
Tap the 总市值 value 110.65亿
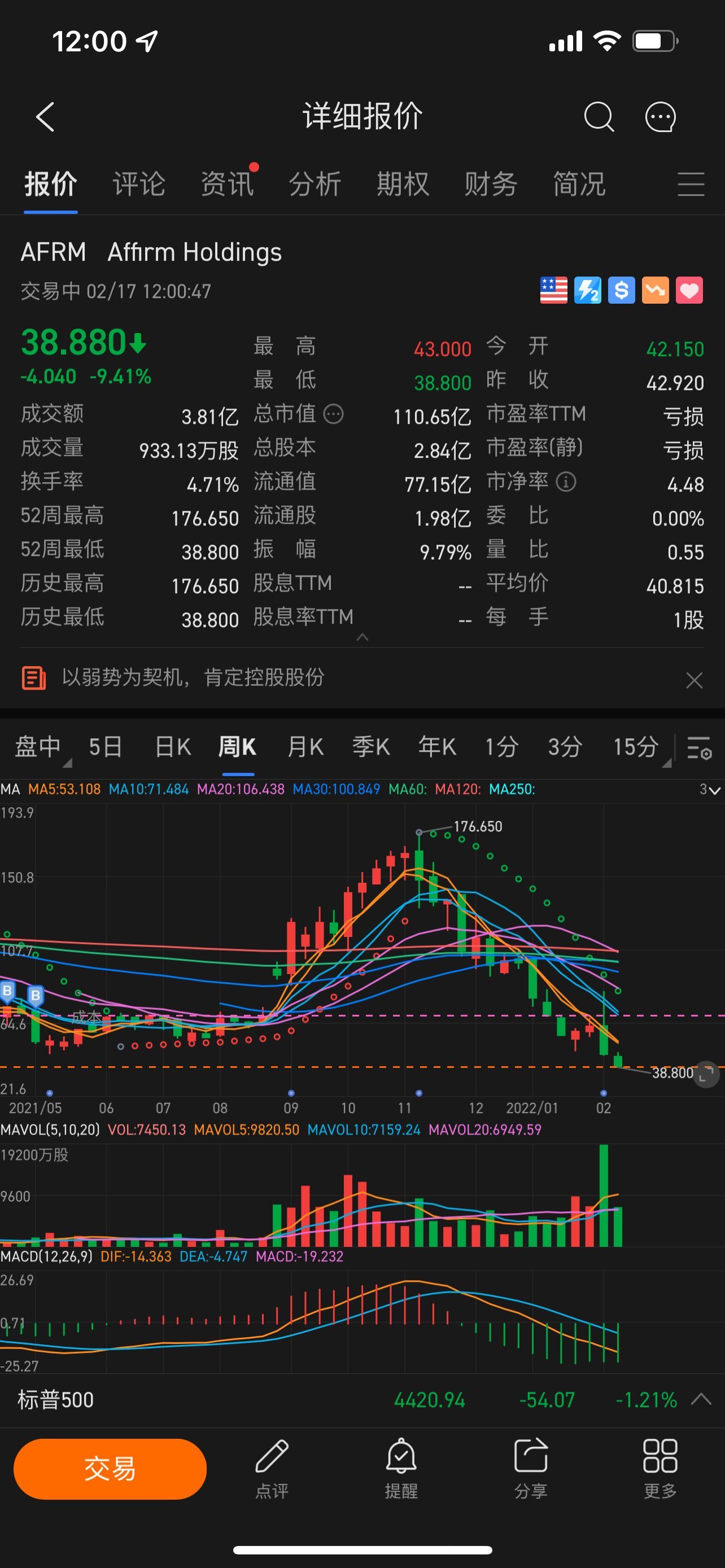click(432, 417)
